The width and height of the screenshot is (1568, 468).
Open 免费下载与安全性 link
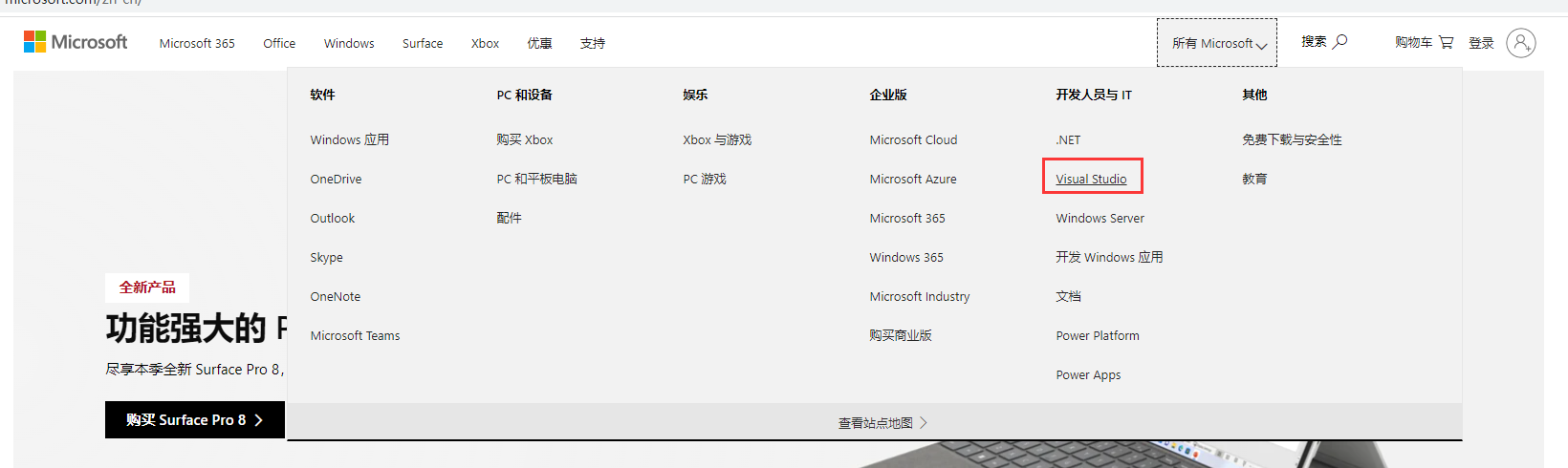tap(1292, 139)
